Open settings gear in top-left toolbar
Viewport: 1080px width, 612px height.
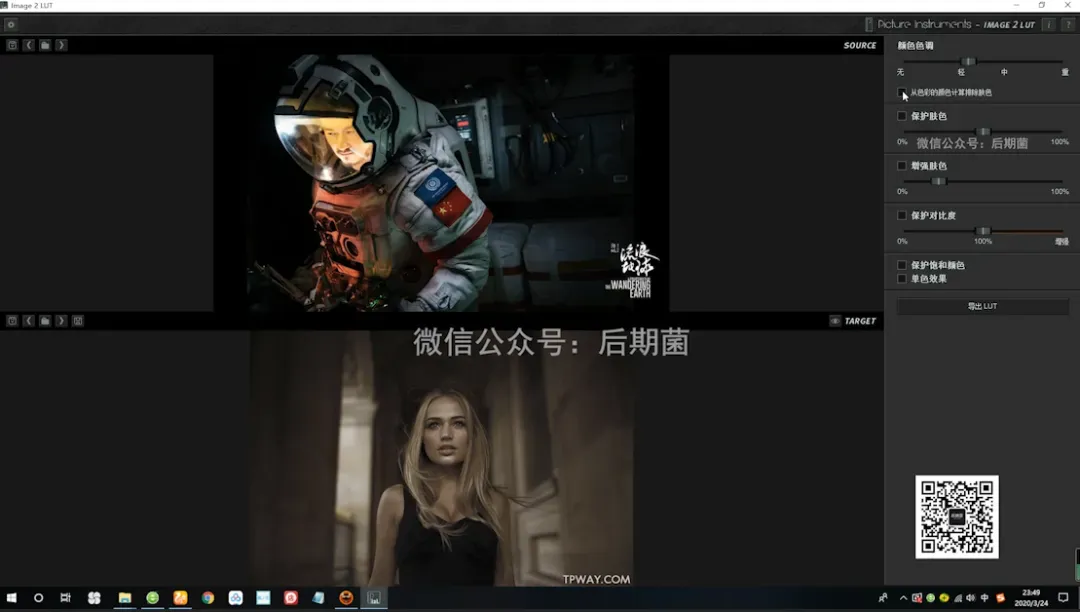click(x=11, y=25)
